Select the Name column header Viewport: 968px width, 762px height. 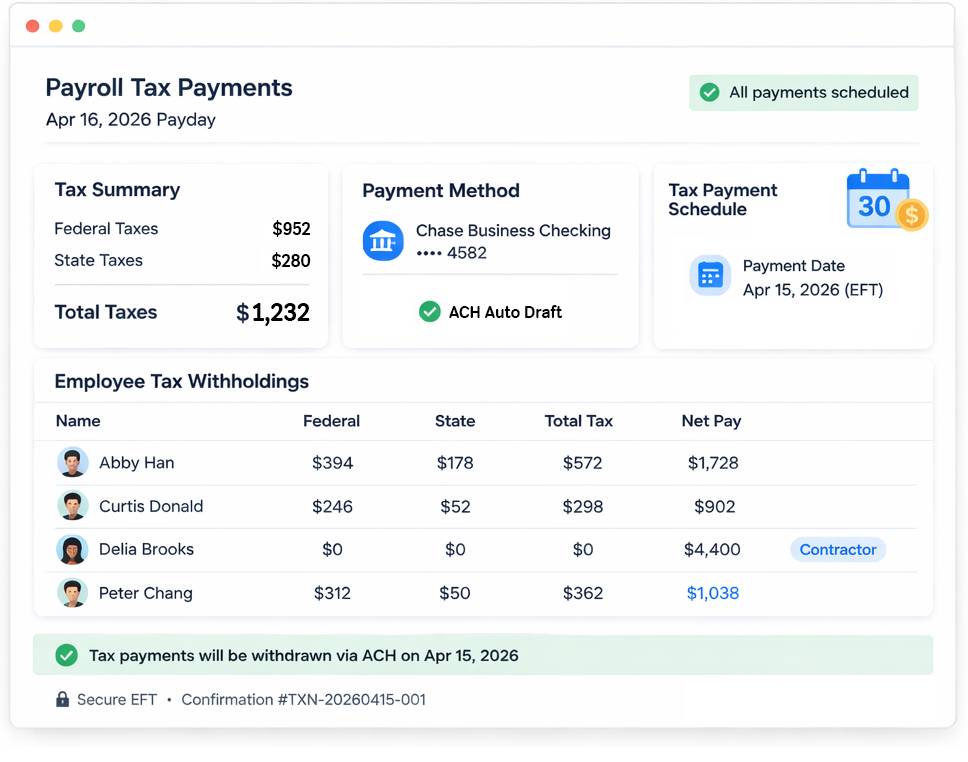point(78,421)
